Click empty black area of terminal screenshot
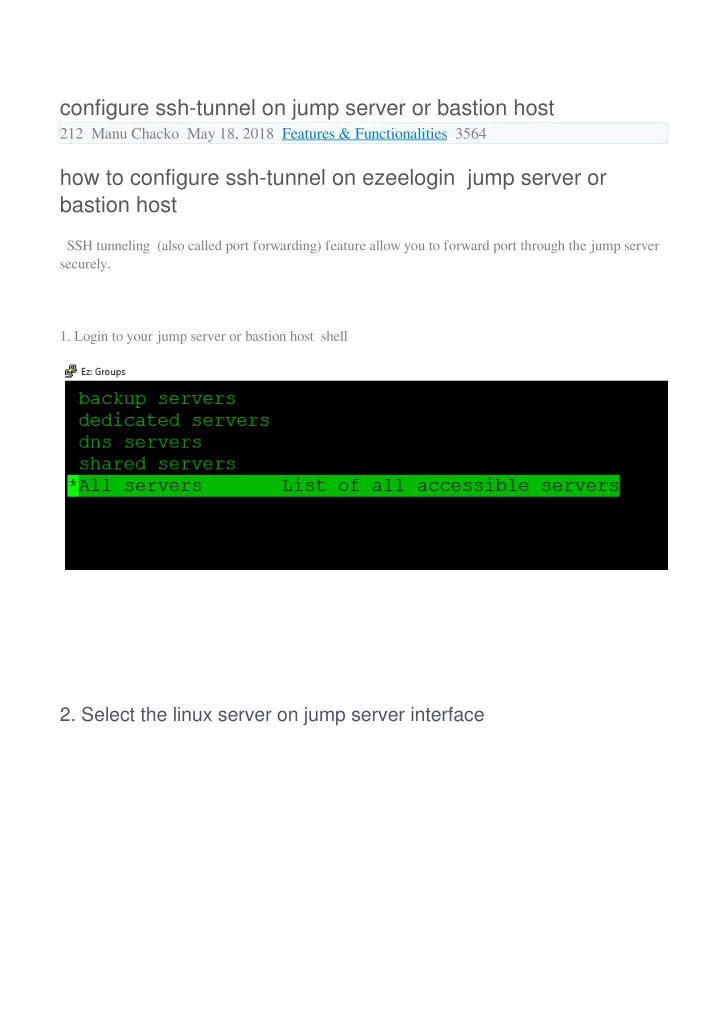720x1018 pixels. coord(366,534)
